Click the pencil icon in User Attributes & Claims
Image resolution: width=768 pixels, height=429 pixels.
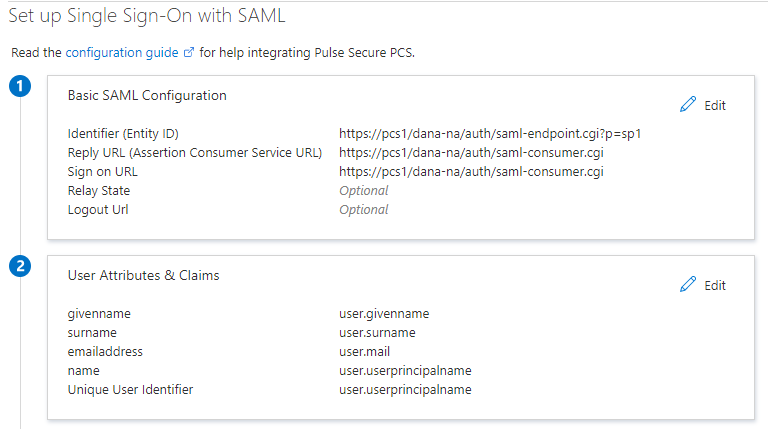pyautogui.click(x=687, y=285)
